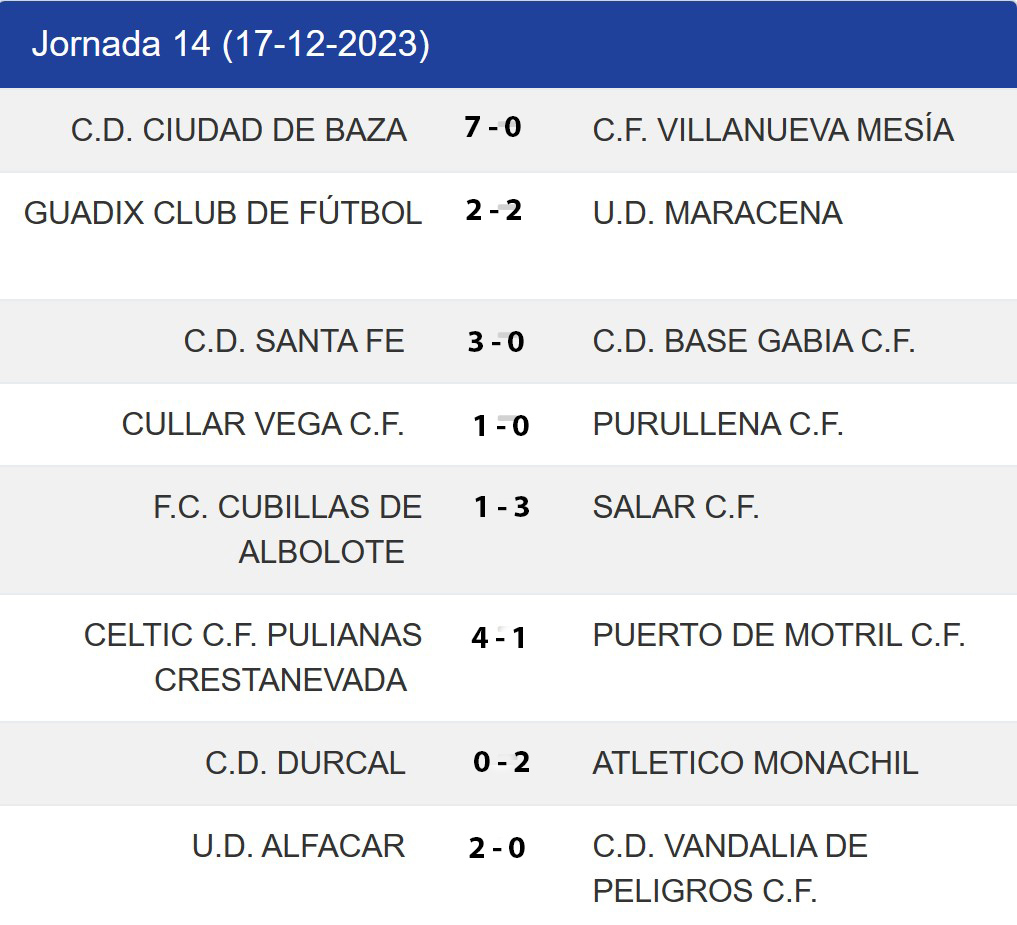Screen dimensions: 1017x925
Task: Select C.D. Santa Fe team link
Action: pyautogui.click(x=294, y=341)
